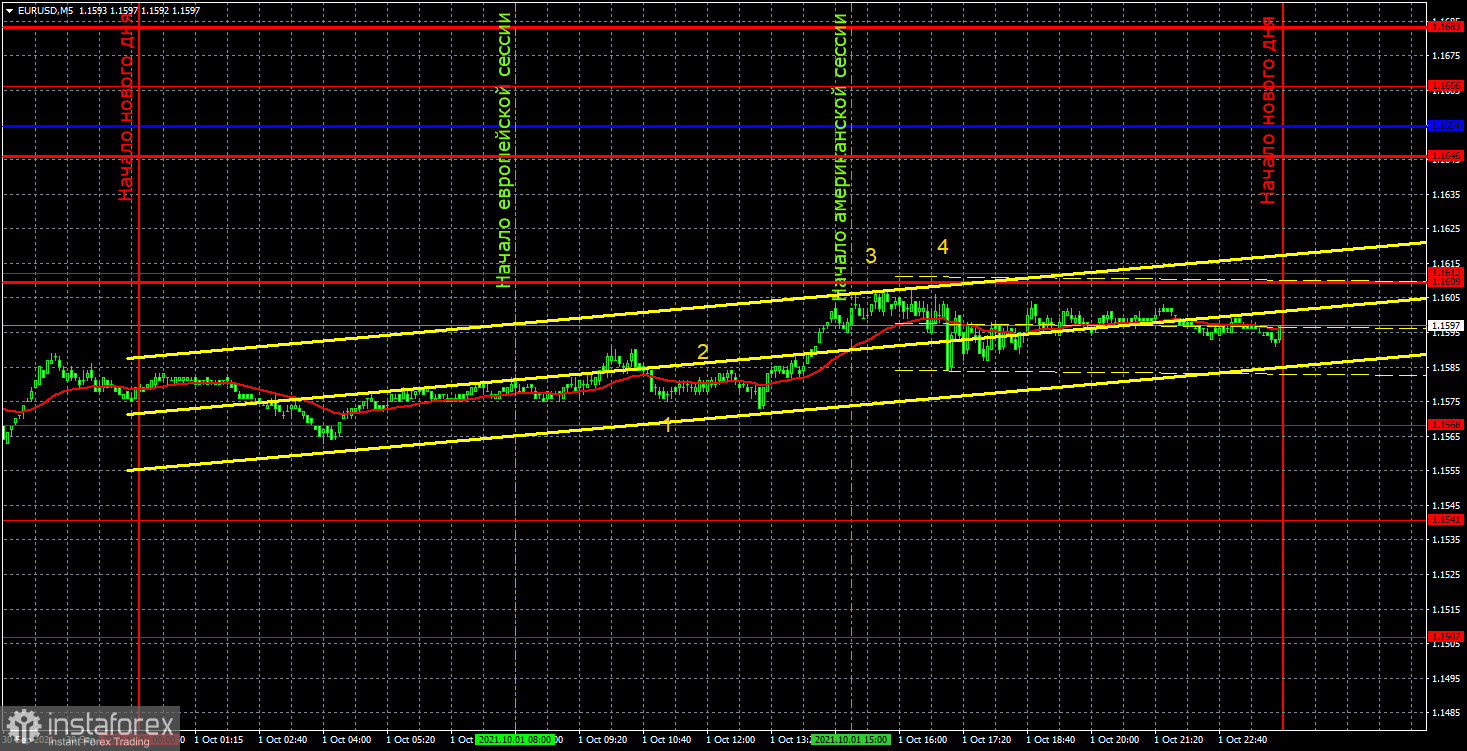Screen dimensions: 1467x751
Task: Select the 1.1683 red price level label
Action: click(x=1446, y=27)
